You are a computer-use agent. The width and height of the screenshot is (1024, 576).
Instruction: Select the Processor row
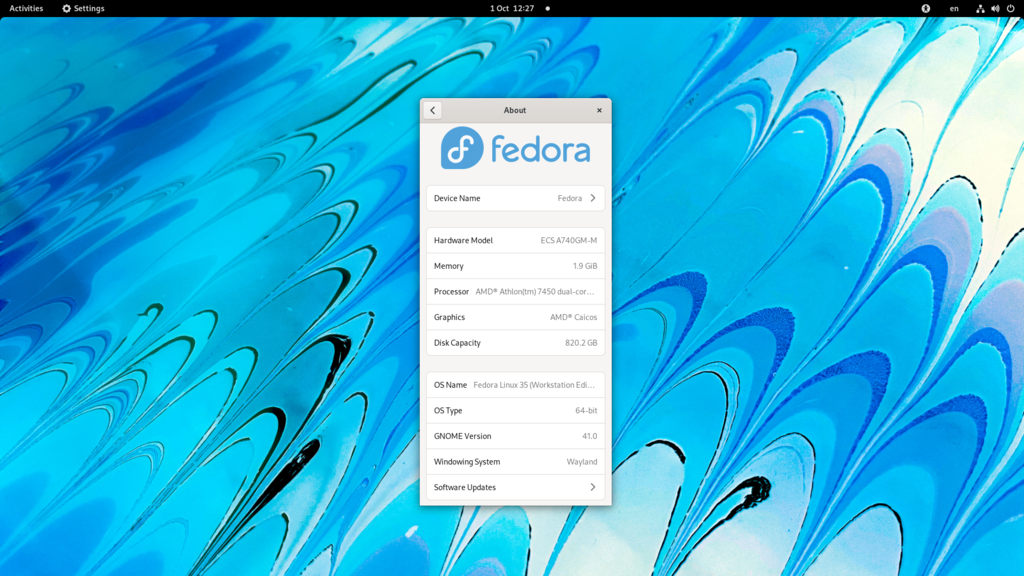tap(515, 292)
